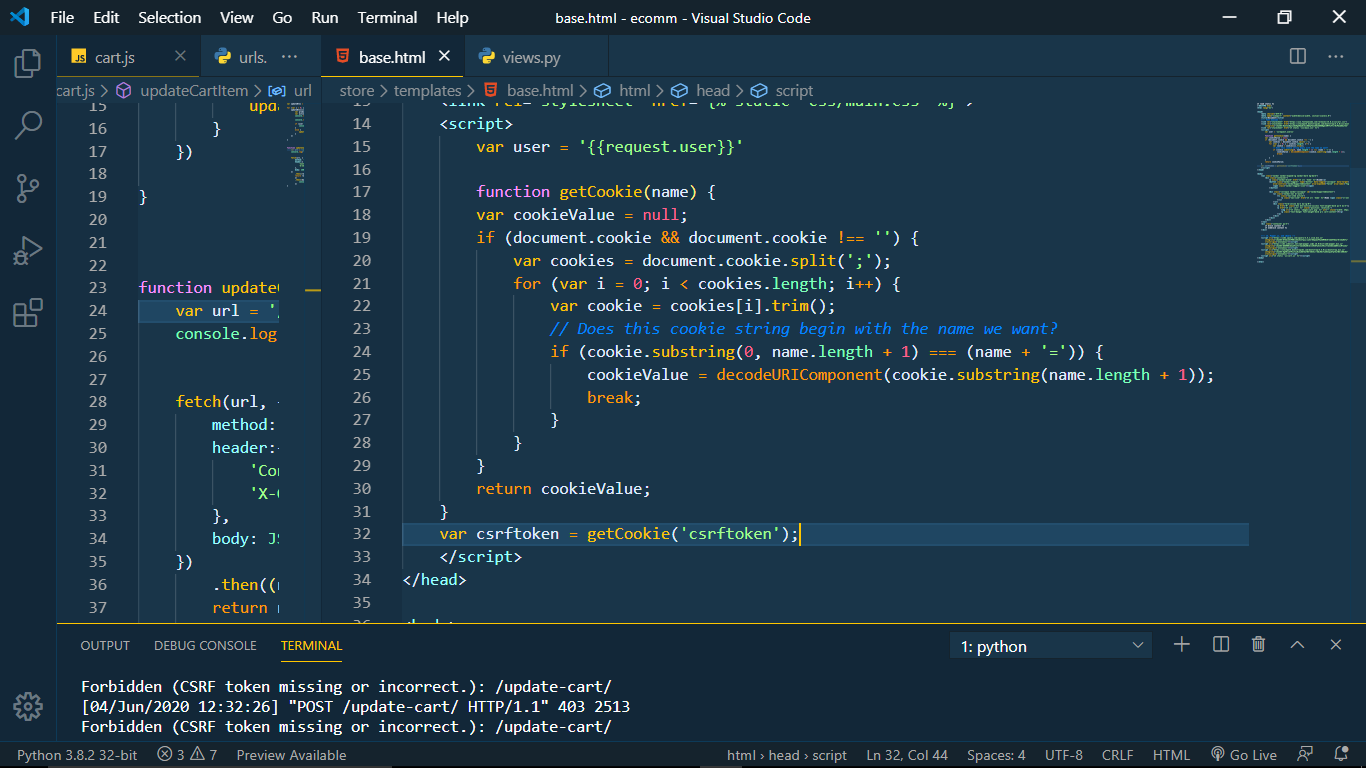Expand the store breadcrumb
Screen dimensions: 1366x768
pyautogui.click(x=357, y=90)
